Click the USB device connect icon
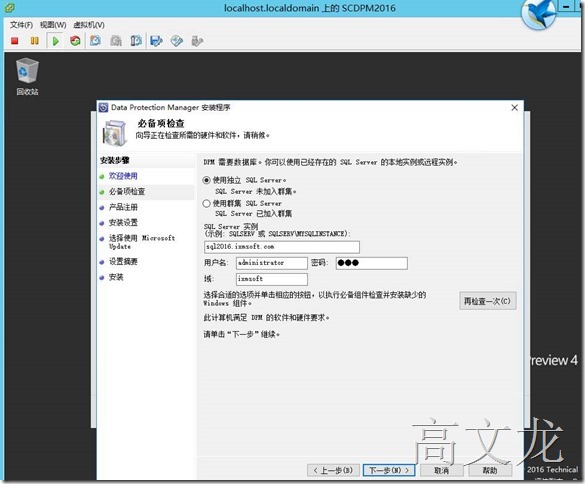 (x=197, y=41)
